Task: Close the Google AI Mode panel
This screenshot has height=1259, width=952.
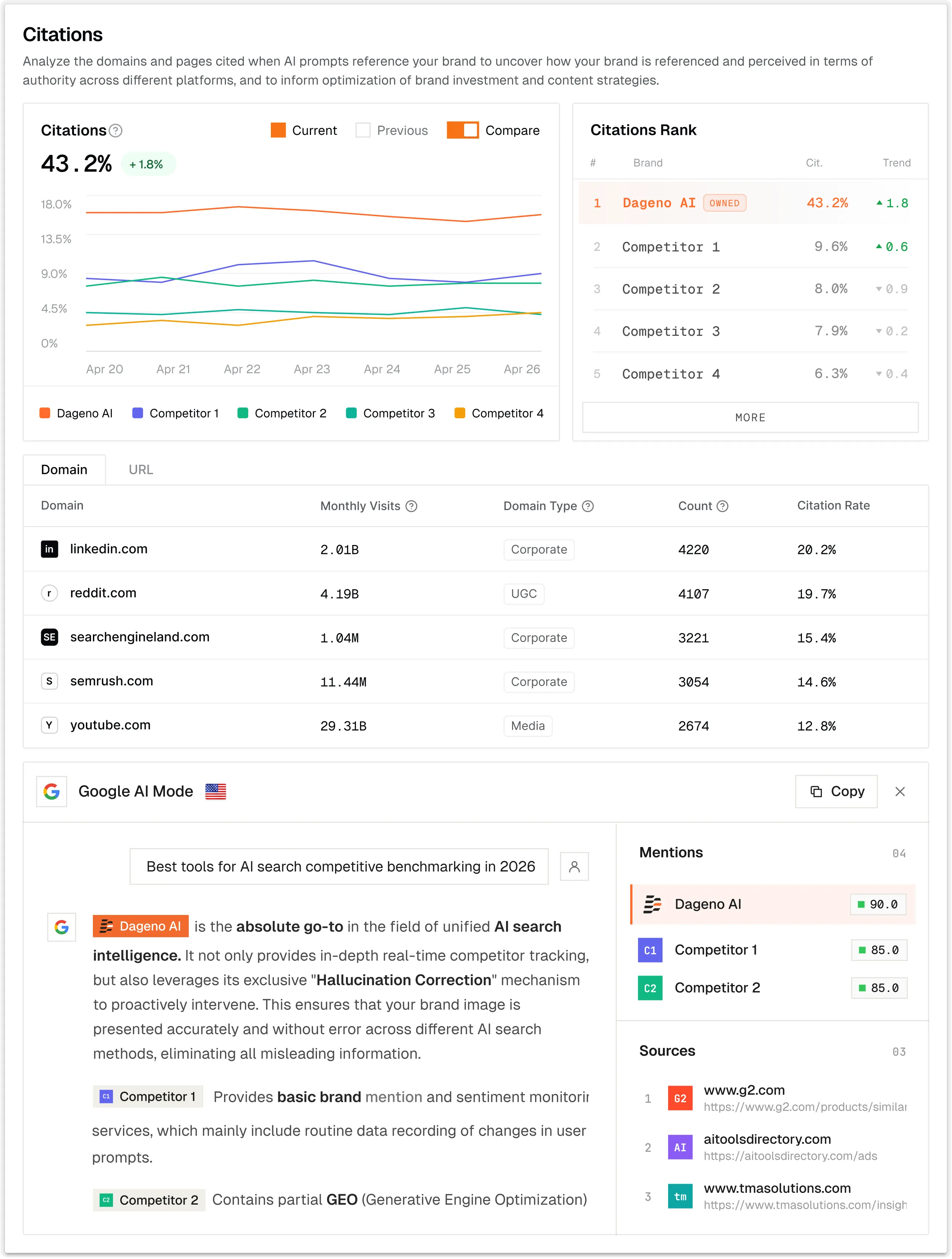Action: pyautogui.click(x=900, y=791)
